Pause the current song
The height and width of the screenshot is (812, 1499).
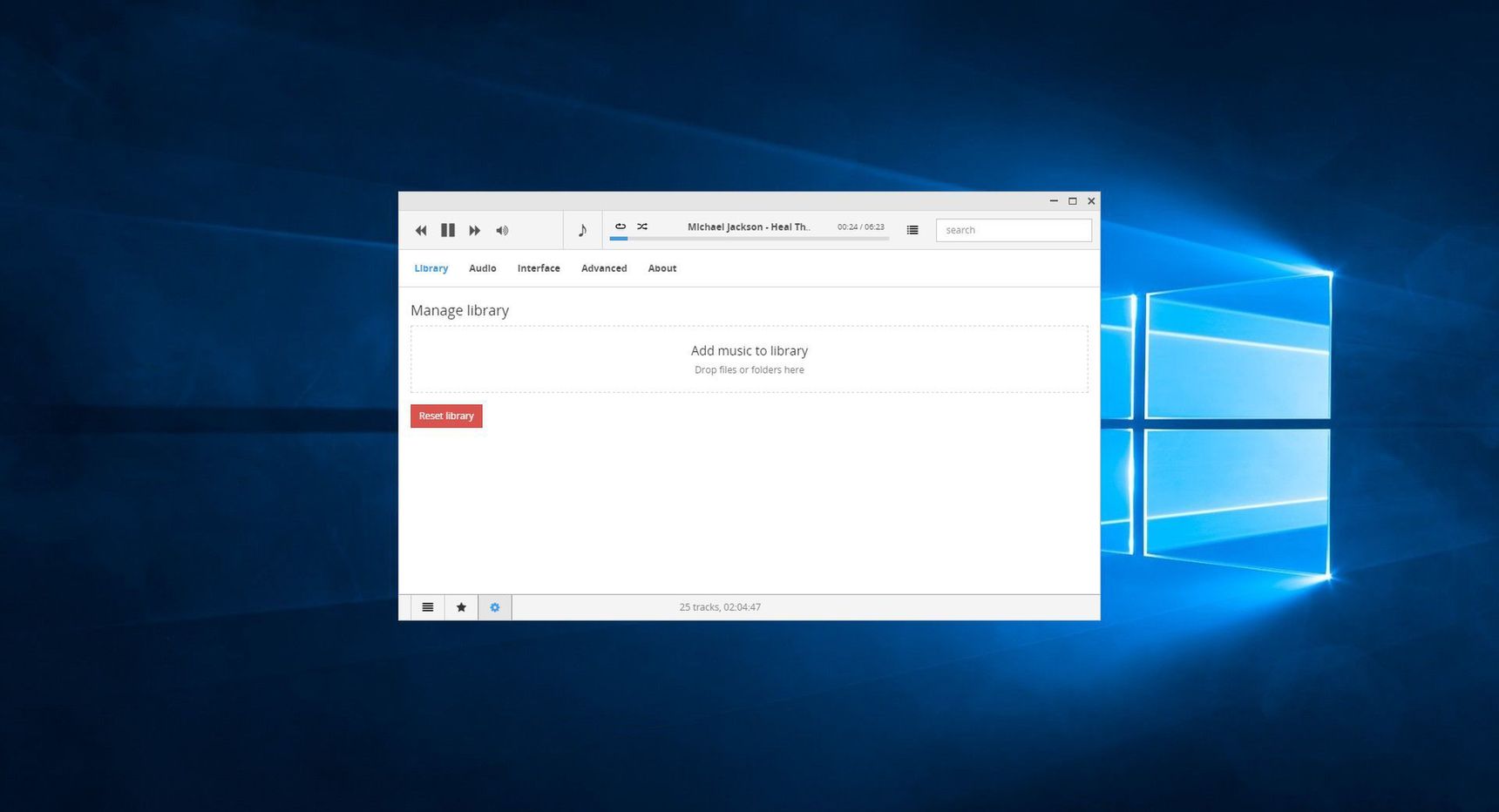(448, 231)
